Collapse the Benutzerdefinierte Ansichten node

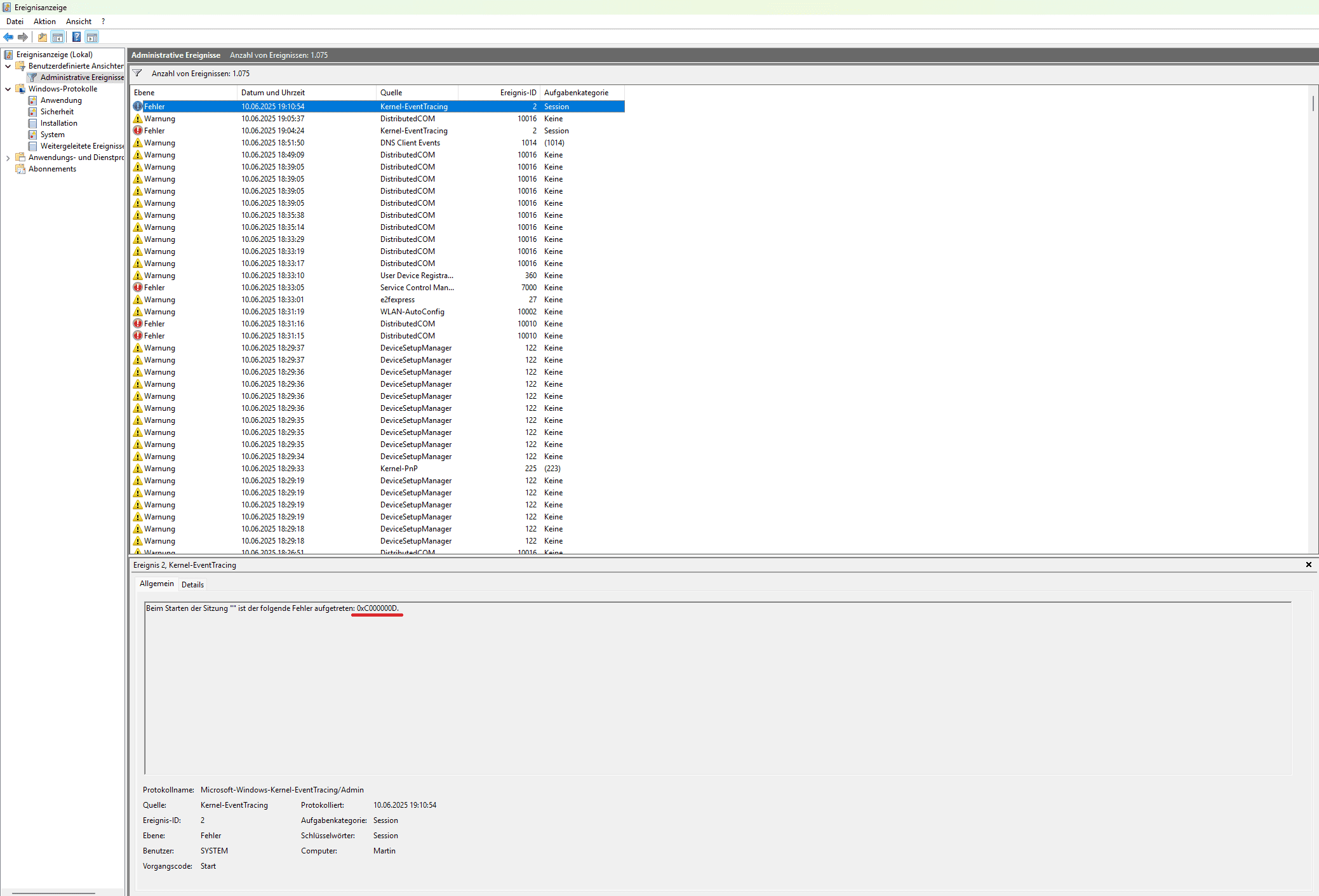tap(8, 66)
